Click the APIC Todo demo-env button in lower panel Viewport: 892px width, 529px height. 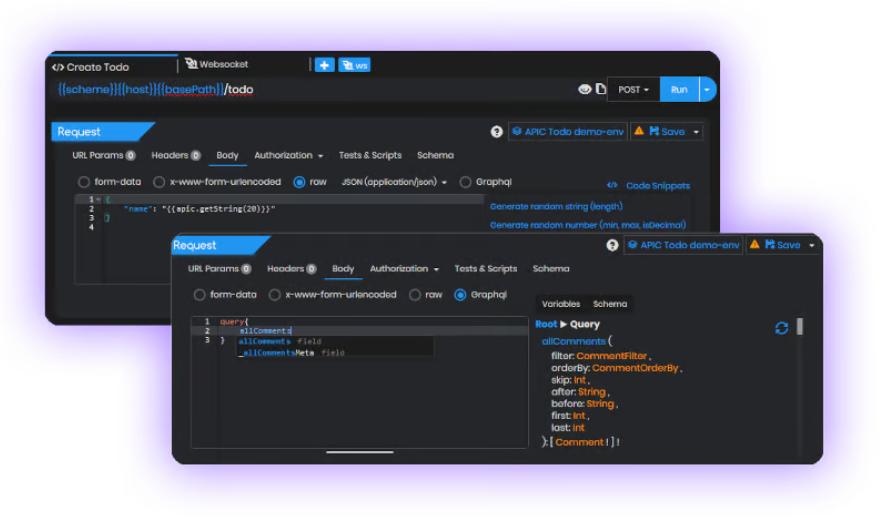point(683,245)
